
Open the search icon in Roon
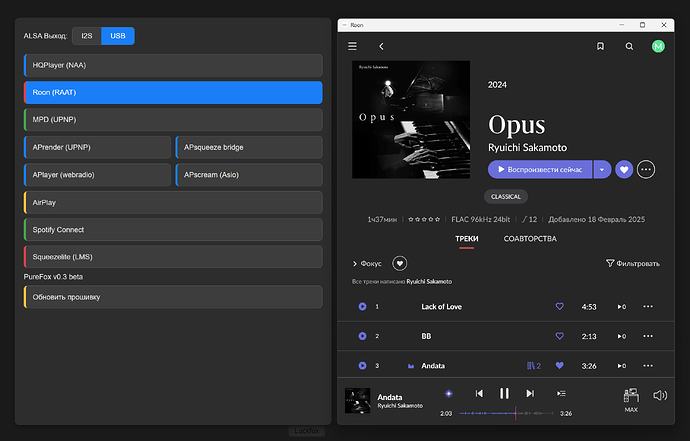[629, 46]
